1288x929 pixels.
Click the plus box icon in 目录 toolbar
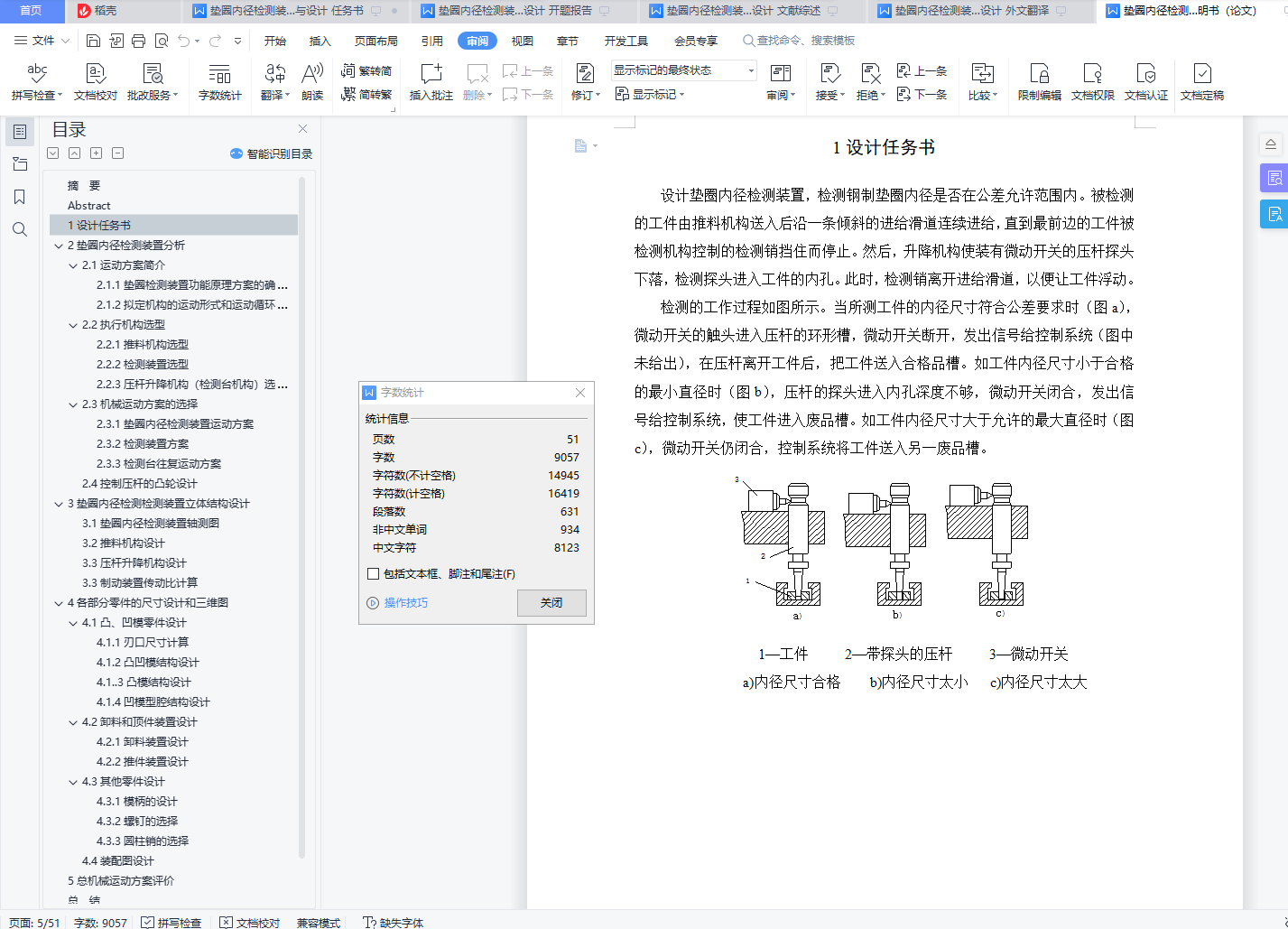(x=97, y=153)
